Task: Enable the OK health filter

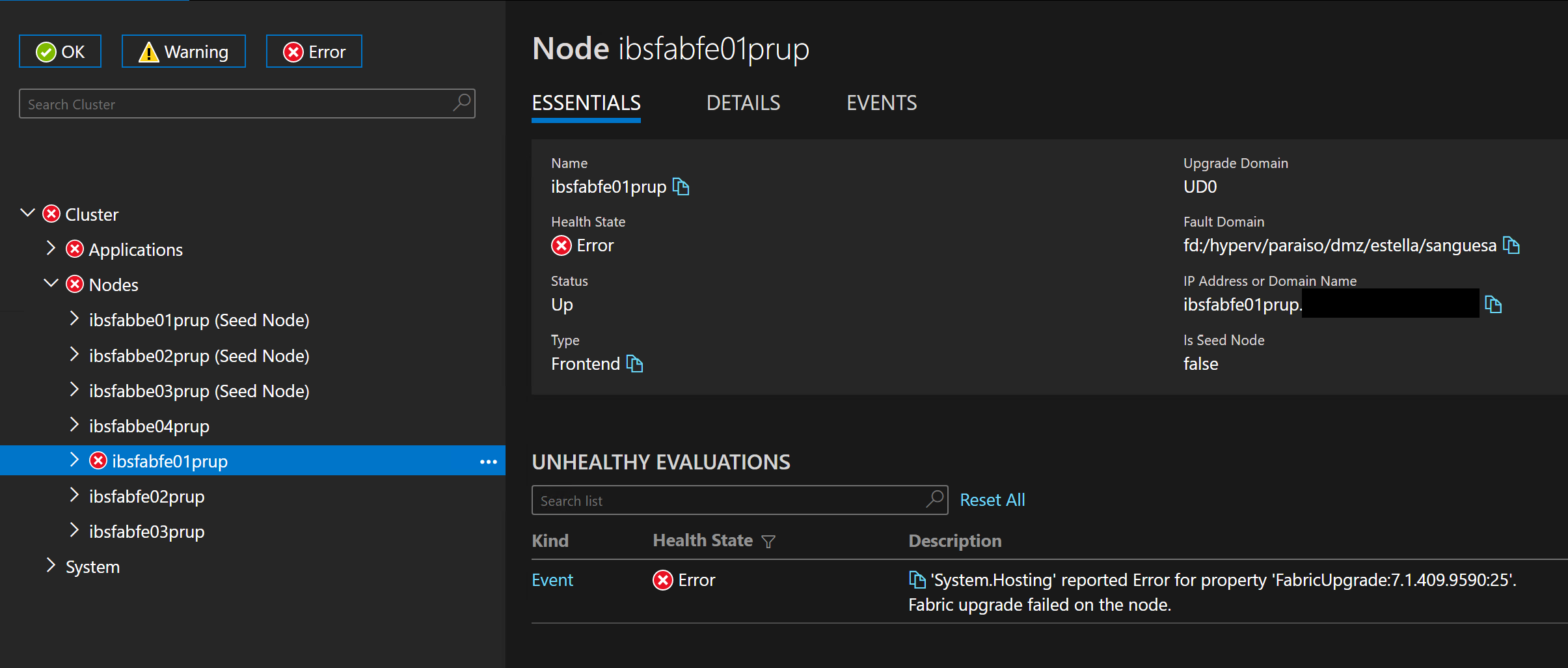Action: [60, 51]
